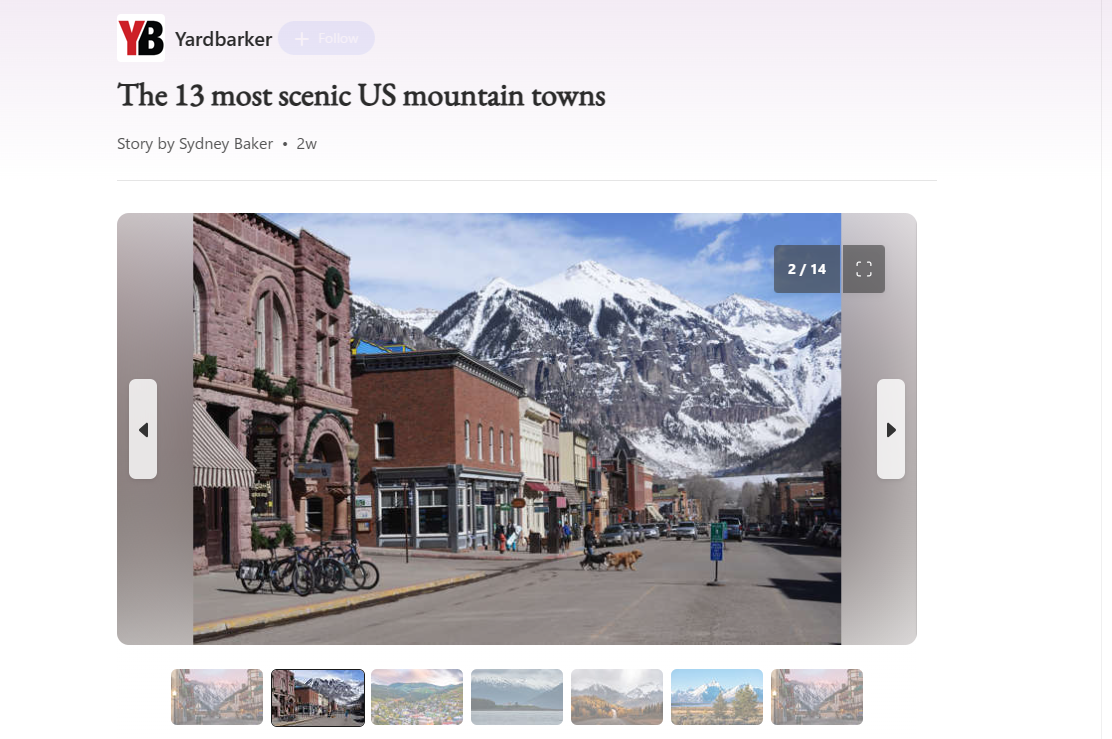Follow the Yardbarker publisher

(326, 38)
